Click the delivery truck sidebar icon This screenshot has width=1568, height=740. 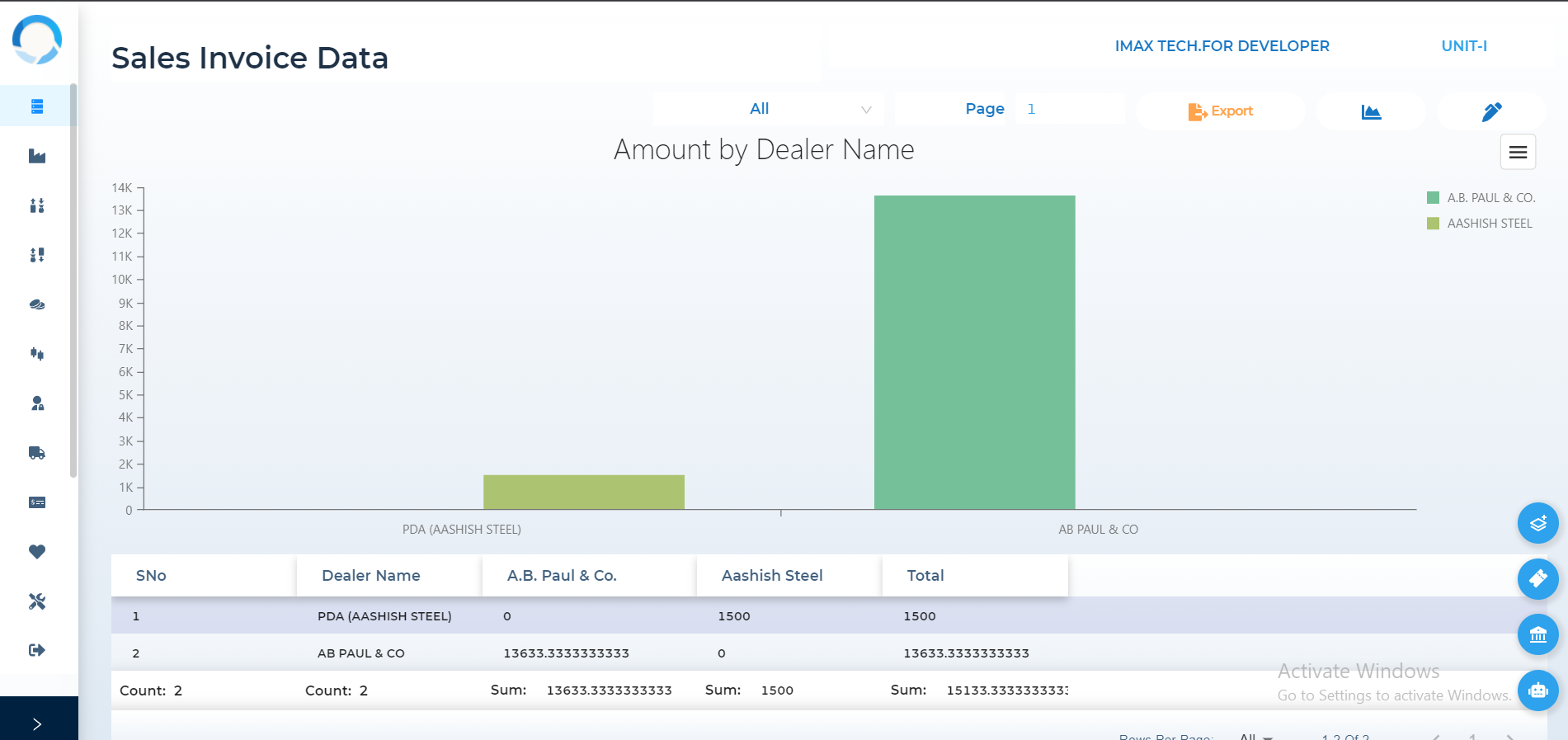point(37,453)
